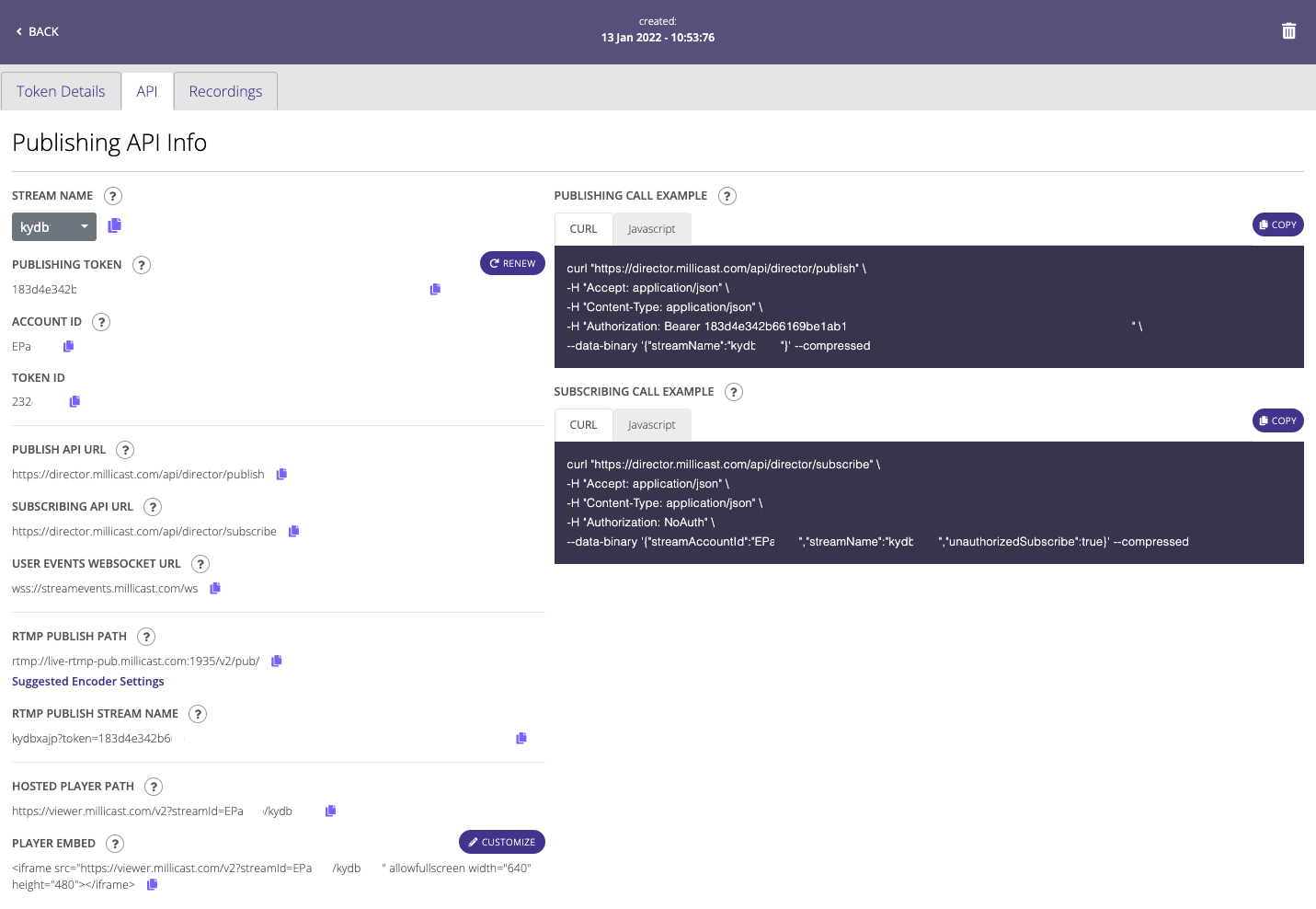Customize the player embed
Viewport: 1316px width, 909px height.
(501, 842)
